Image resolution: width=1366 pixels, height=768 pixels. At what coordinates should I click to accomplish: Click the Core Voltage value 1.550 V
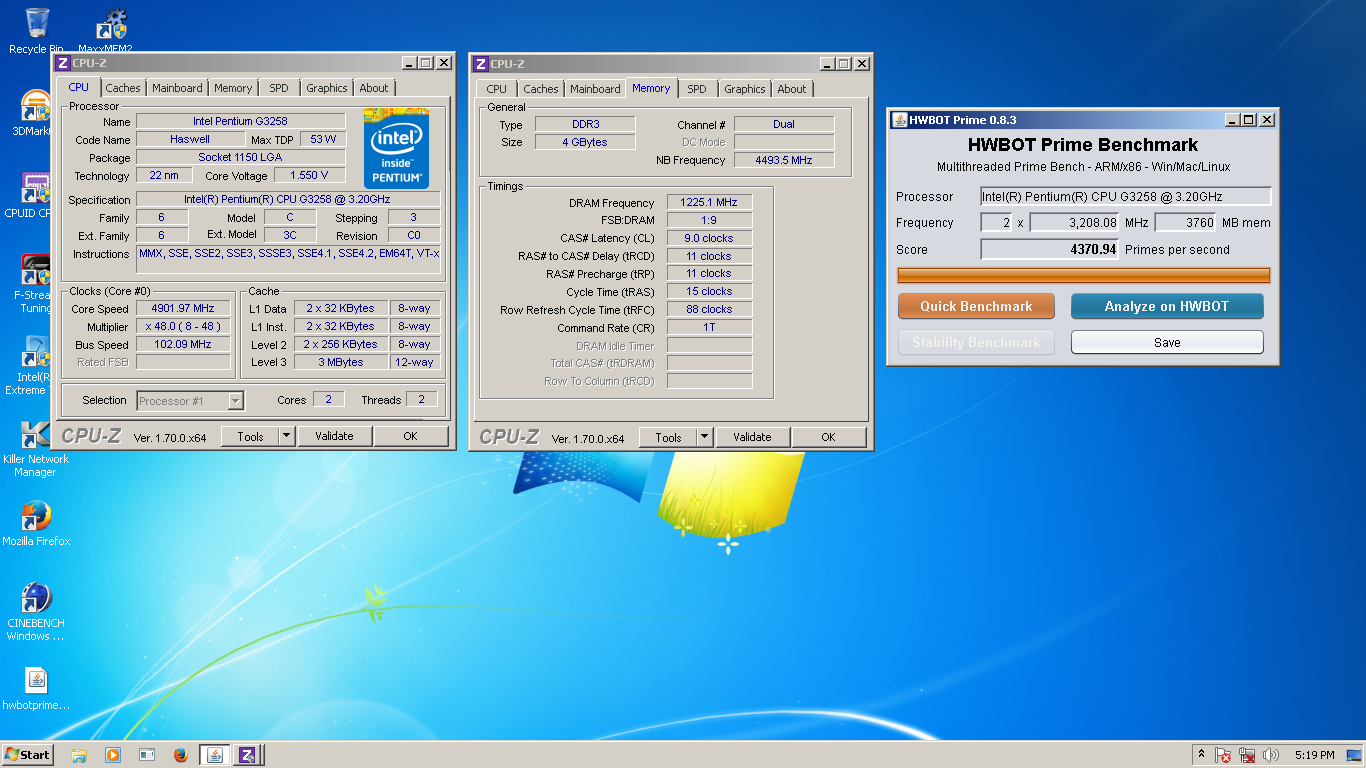click(x=310, y=175)
